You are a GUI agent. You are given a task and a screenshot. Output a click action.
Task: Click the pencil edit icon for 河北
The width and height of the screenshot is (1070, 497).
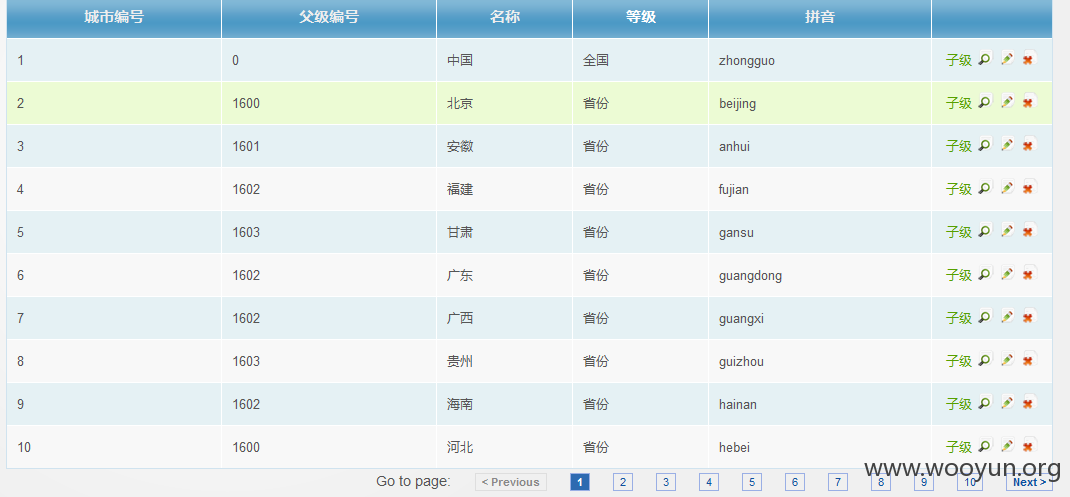tap(1007, 446)
